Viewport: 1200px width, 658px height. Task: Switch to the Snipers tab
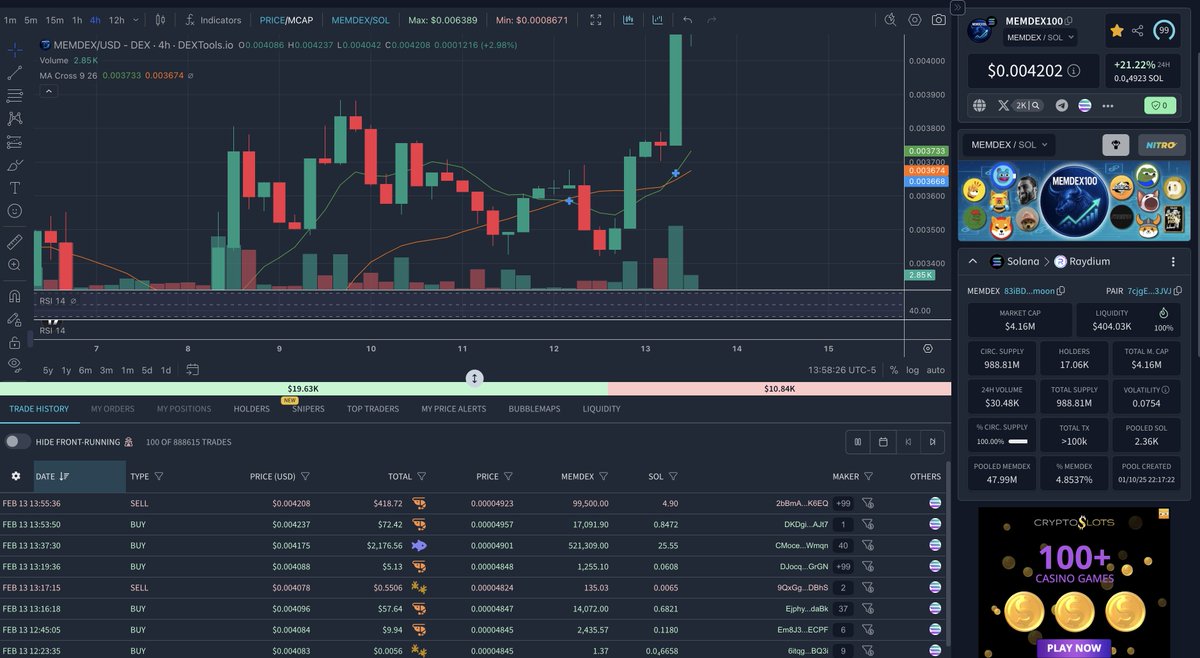click(x=308, y=409)
